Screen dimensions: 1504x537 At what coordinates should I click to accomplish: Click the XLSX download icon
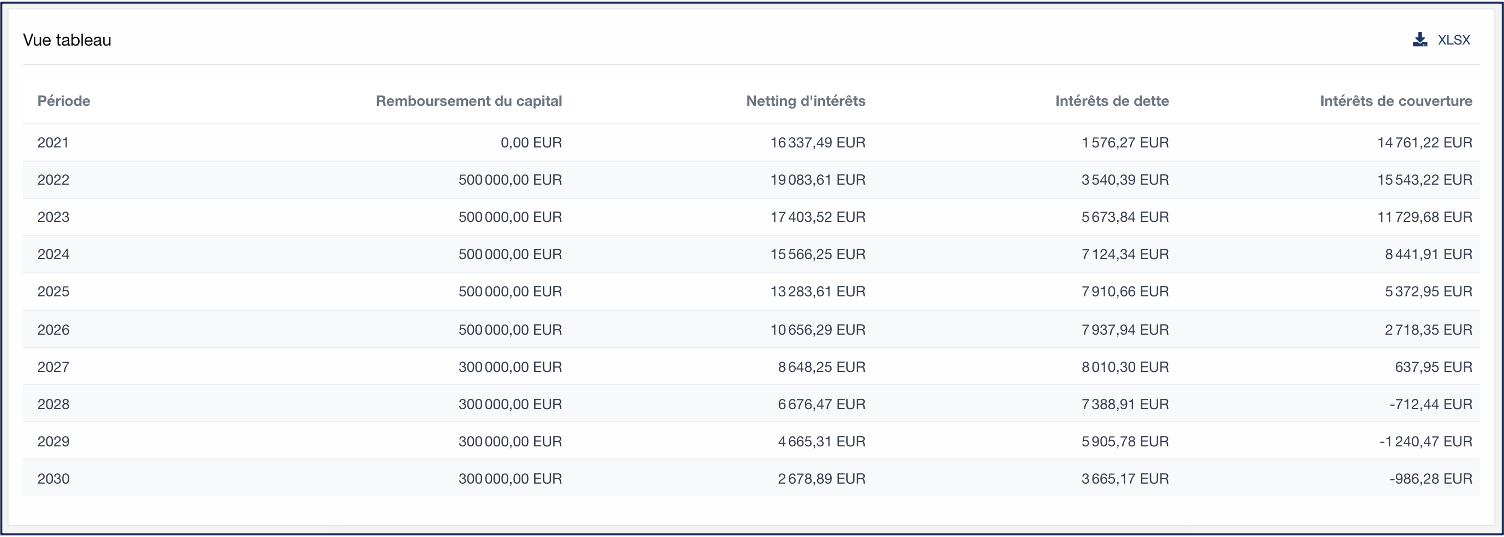(1419, 40)
